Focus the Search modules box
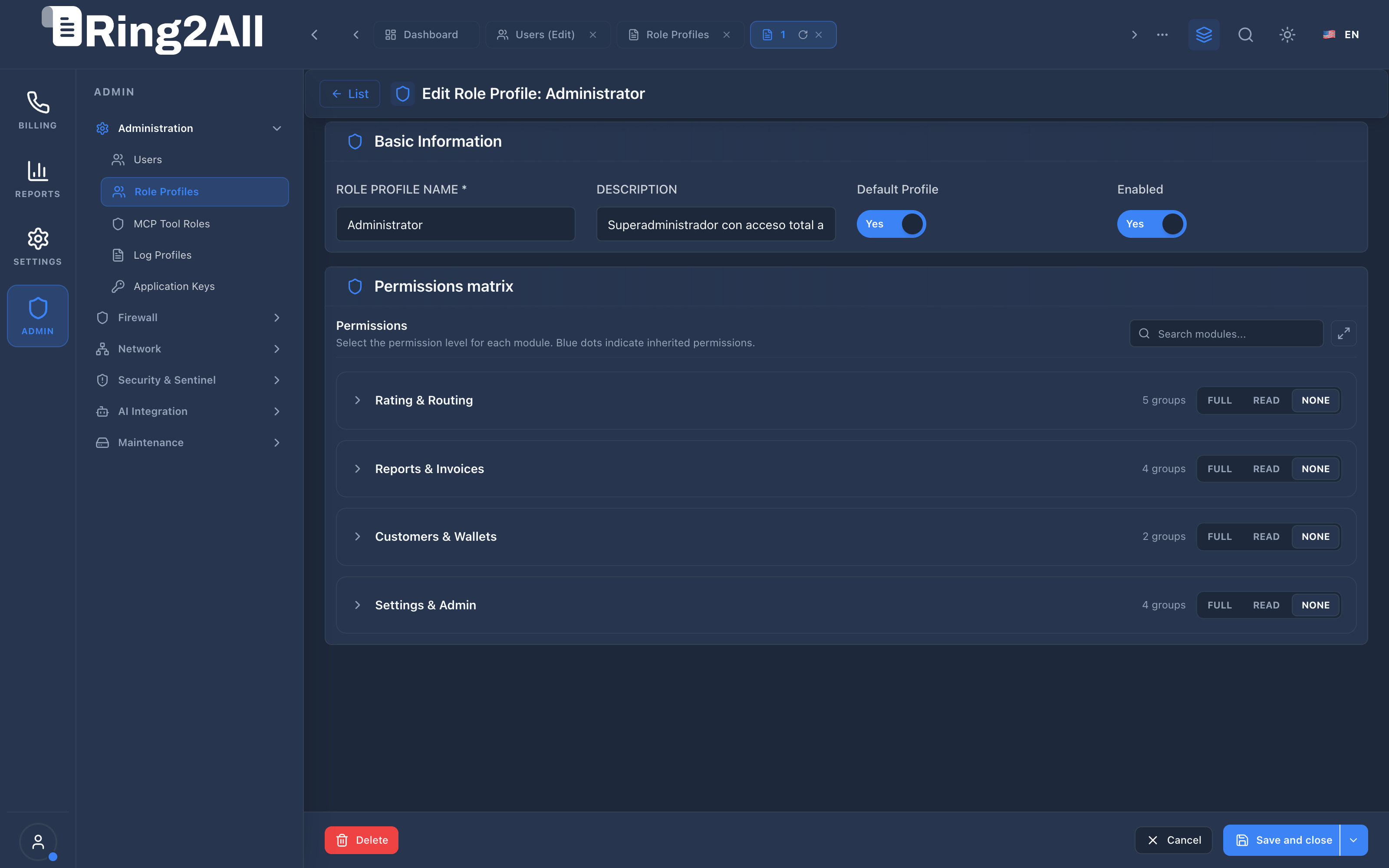The height and width of the screenshot is (868, 1389). 1227,334
